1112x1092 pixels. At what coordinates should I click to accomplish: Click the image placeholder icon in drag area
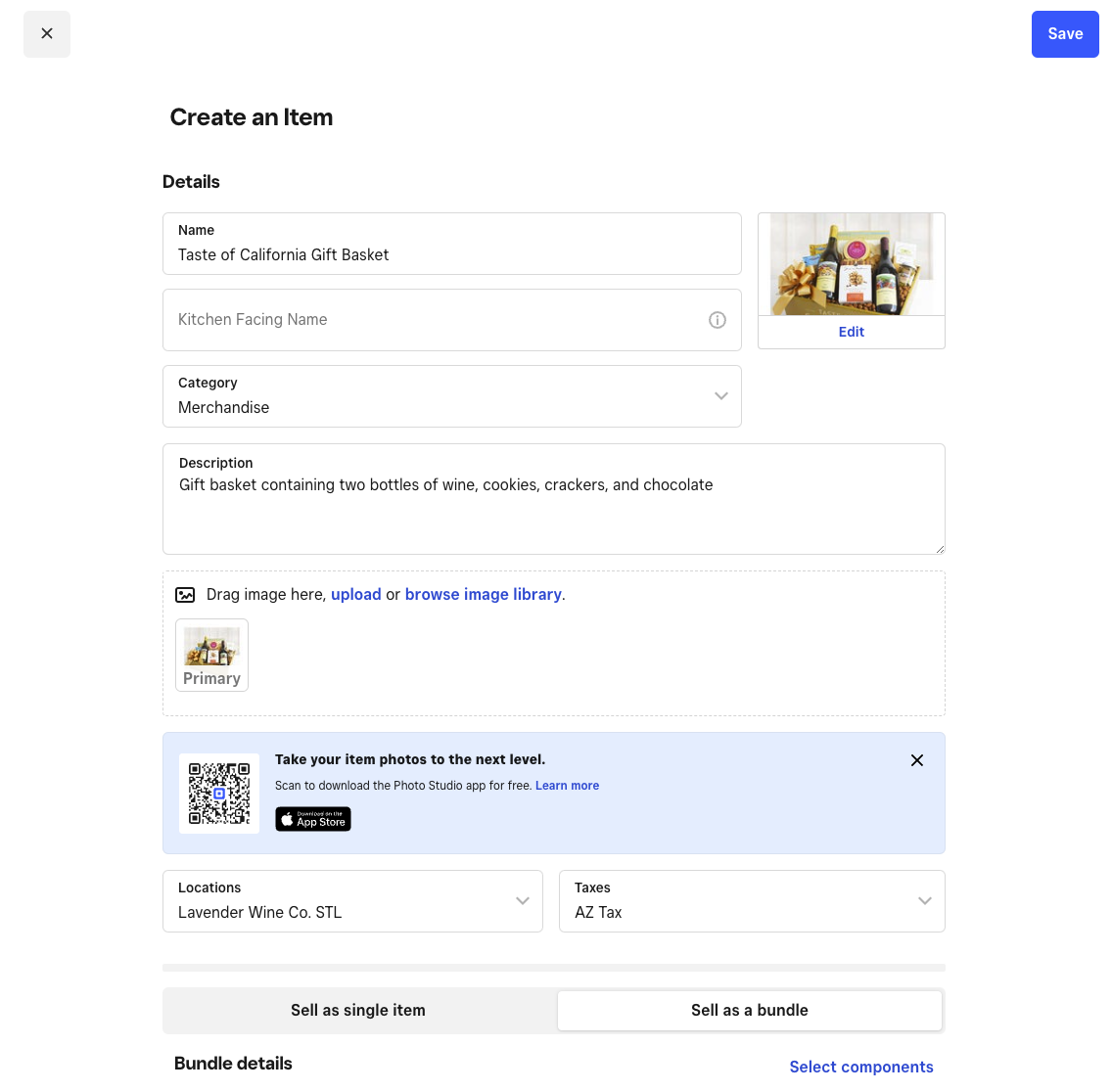185,594
